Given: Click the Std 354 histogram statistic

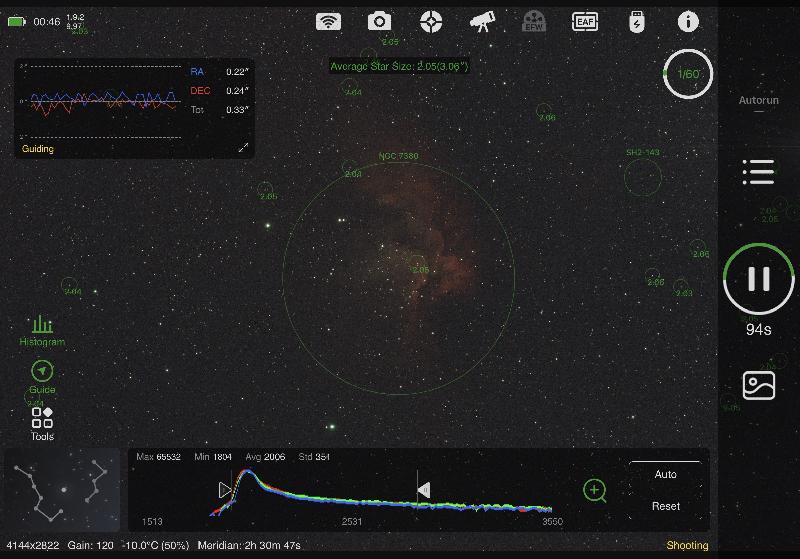Looking at the screenshot, I should click(x=314, y=457).
